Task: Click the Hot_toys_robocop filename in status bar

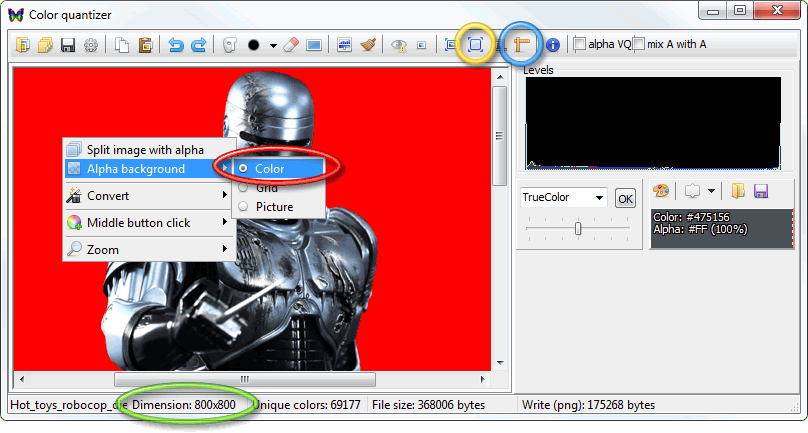Action: (69, 405)
